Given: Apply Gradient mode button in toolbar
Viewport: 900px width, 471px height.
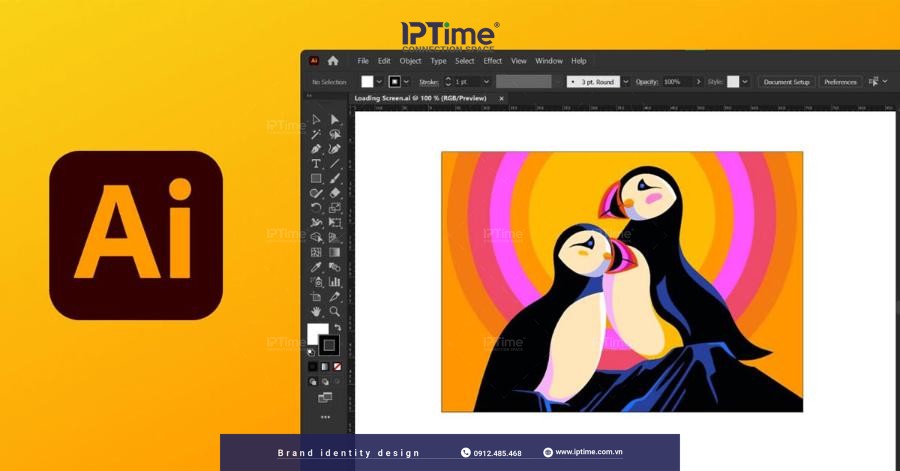Looking at the screenshot, I should pos(325,367).
